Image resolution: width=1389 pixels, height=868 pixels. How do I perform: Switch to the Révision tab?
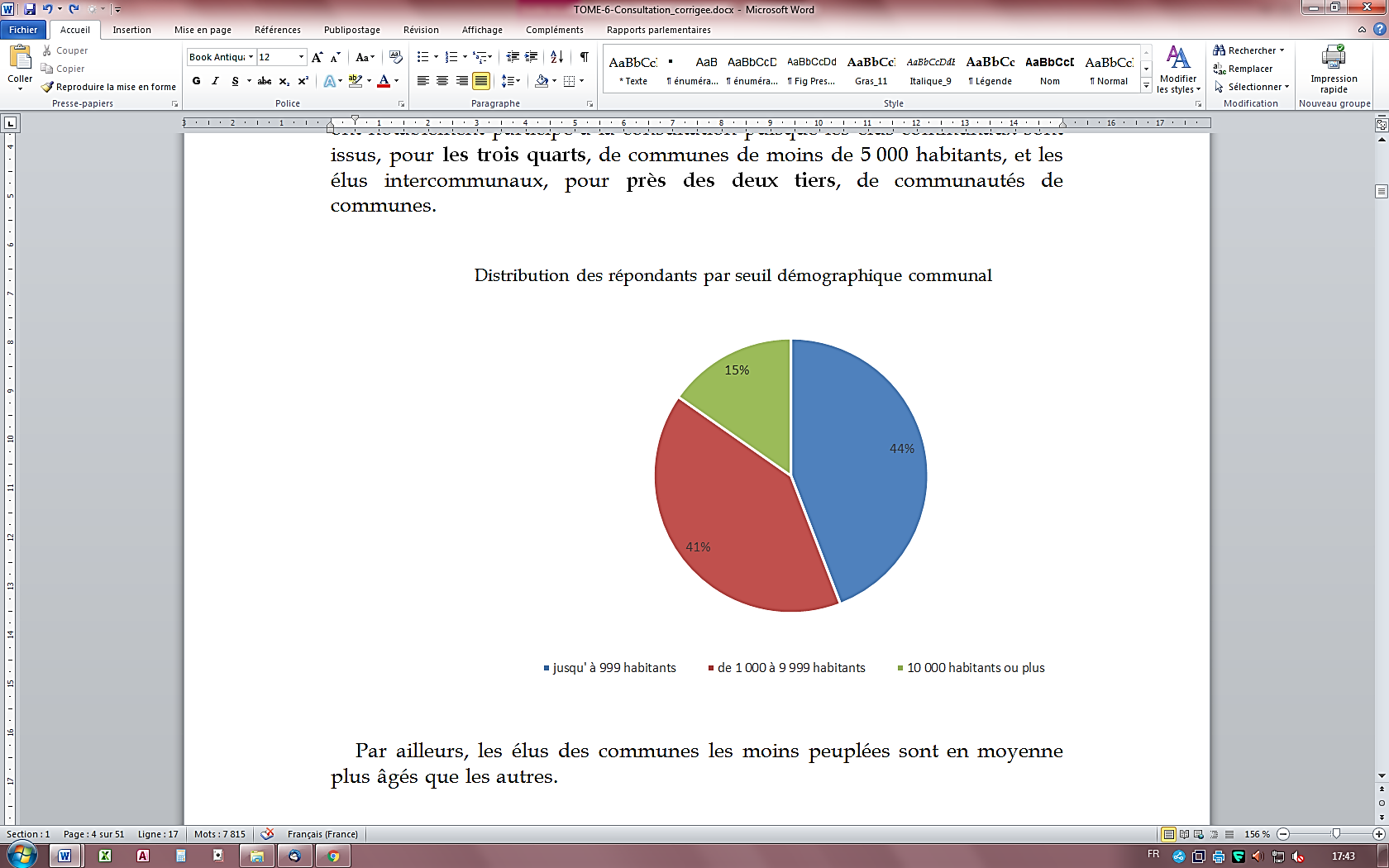point(421,30)
